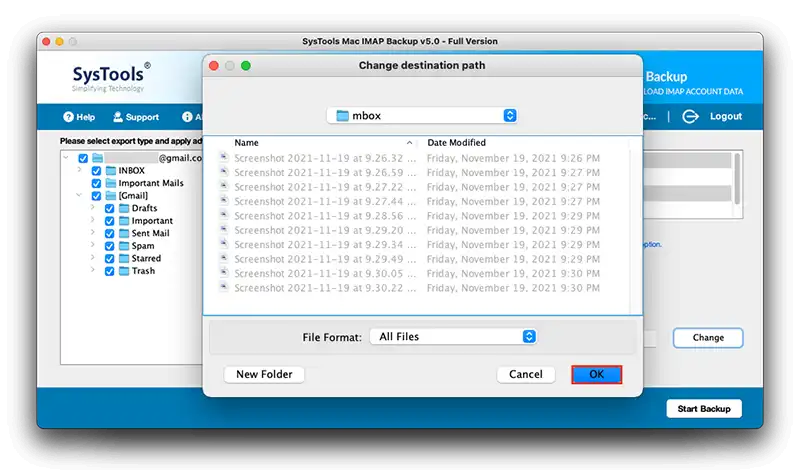Uncheck the gmail account root checkbox
The image size is (800, 470).
pos(83,158)
